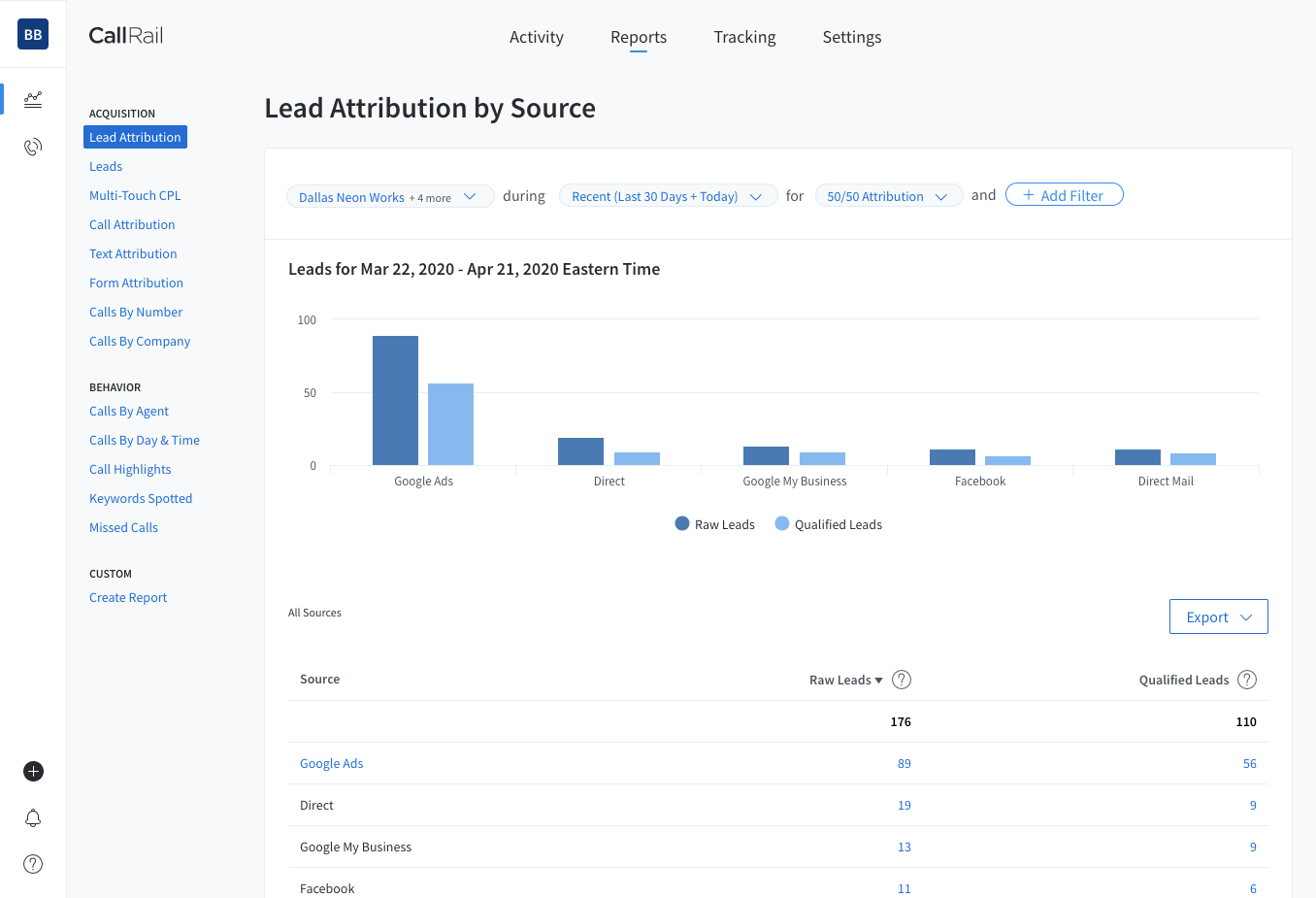Switch to the Tracking tab
The height and width of the screenshot is (898, 1316).
pos(744,37)
